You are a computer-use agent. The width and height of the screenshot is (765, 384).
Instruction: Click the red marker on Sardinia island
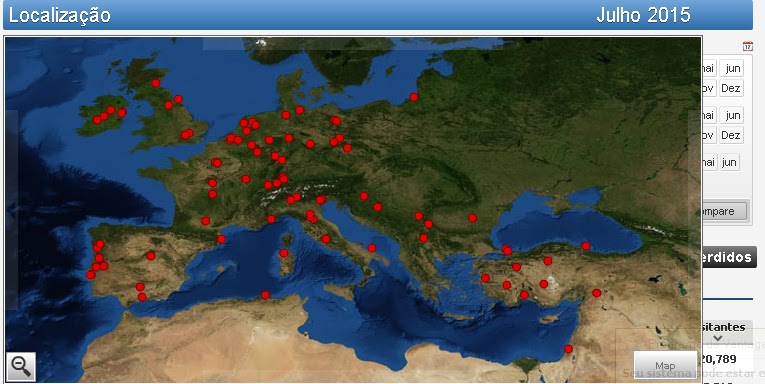(283, 253)
